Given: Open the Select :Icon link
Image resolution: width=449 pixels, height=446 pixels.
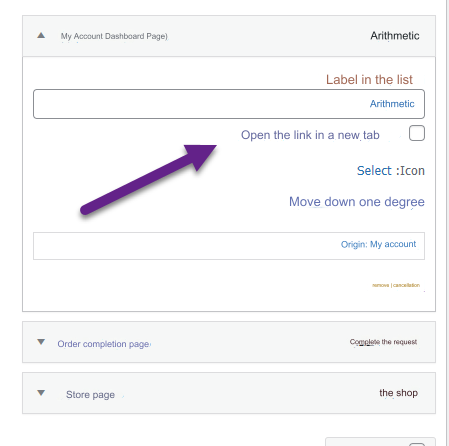Looking at the screenshot, I should [391, 171].
